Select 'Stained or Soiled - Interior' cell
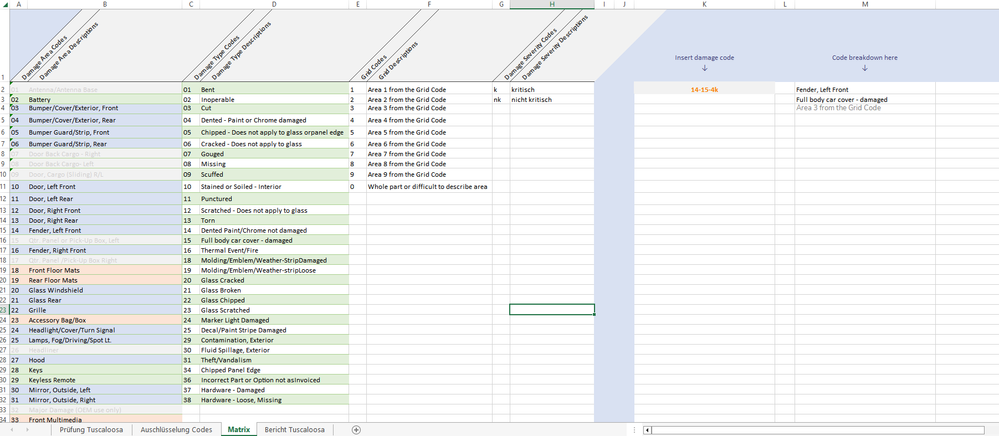Image resolution: width=999 pixels, height=436 pixels. tap(274, 187)
